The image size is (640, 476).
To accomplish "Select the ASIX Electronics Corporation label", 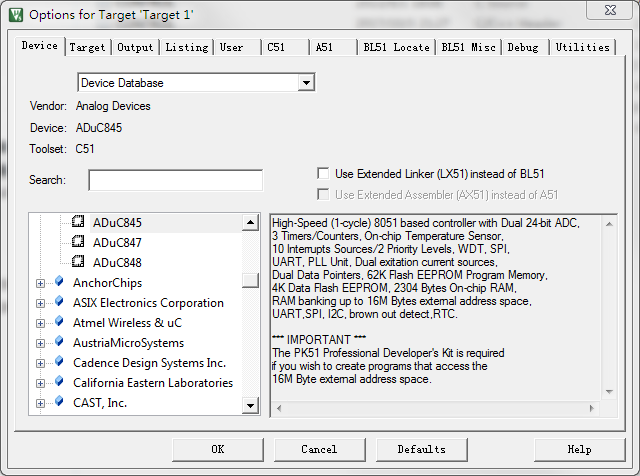I will (x=148, y=303).
